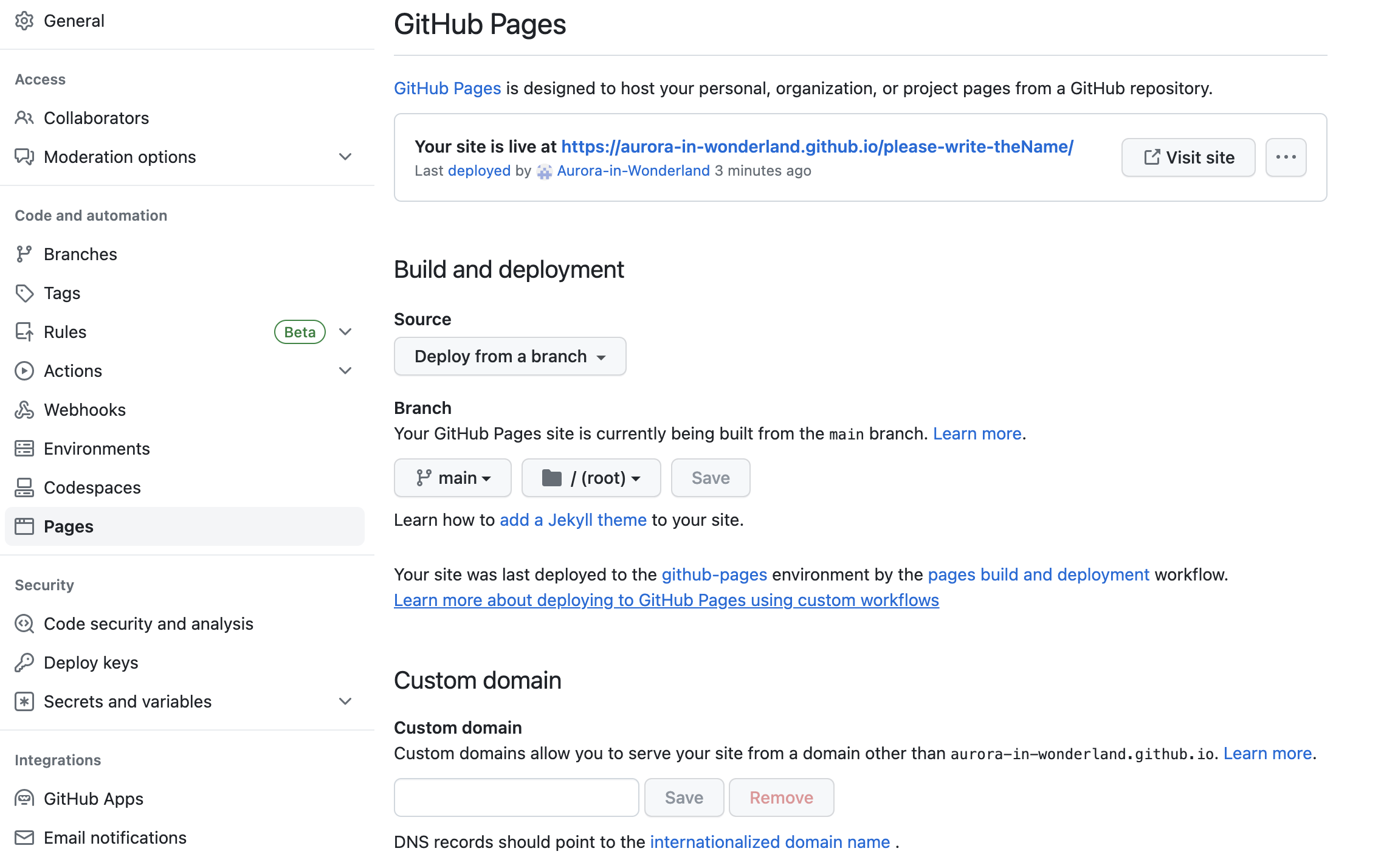Click the Codespaces icon in sidebar

(x=24, y=487)
